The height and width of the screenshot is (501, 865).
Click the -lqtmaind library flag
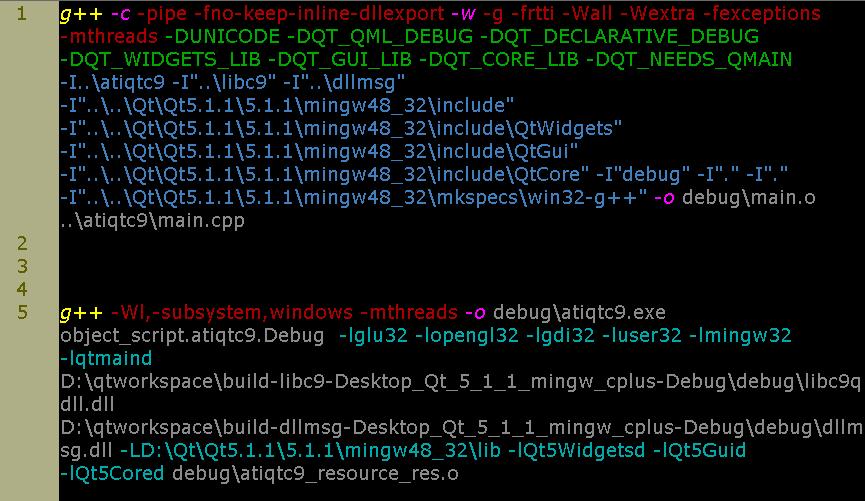106,359
